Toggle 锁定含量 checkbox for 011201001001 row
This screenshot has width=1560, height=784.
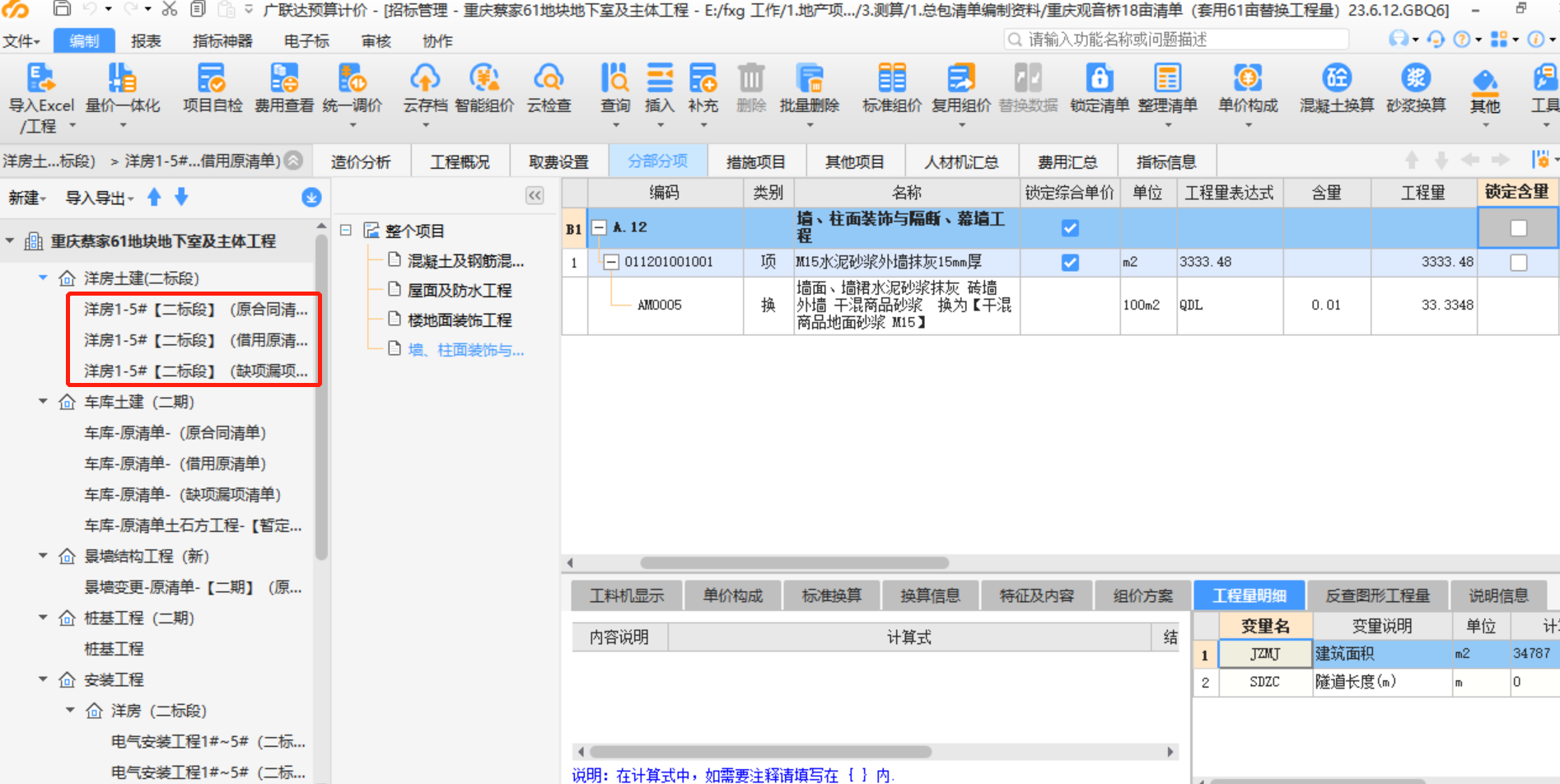(x=1519, y=263)
